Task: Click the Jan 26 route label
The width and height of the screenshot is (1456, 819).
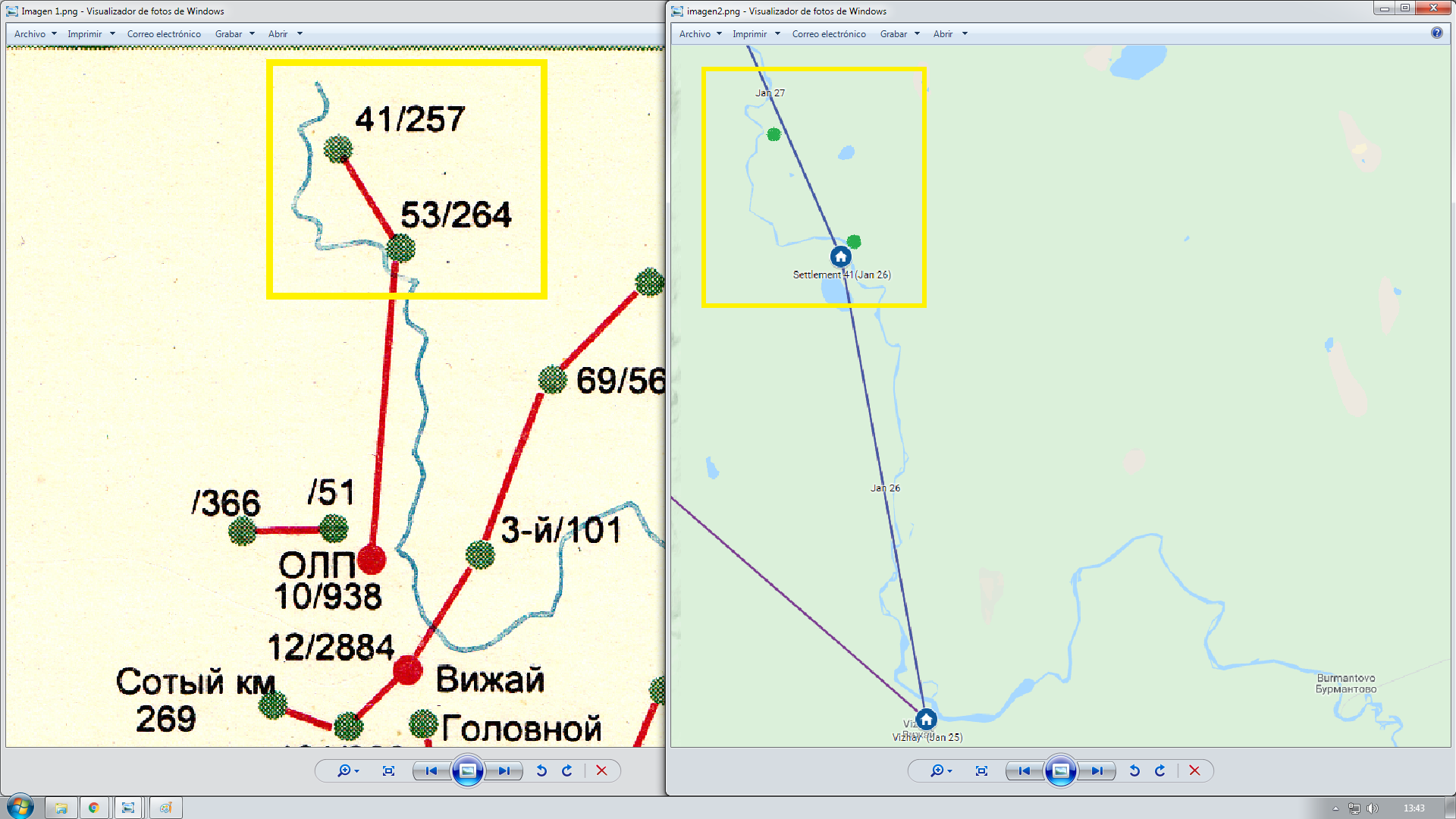Action: pos(885,488)
